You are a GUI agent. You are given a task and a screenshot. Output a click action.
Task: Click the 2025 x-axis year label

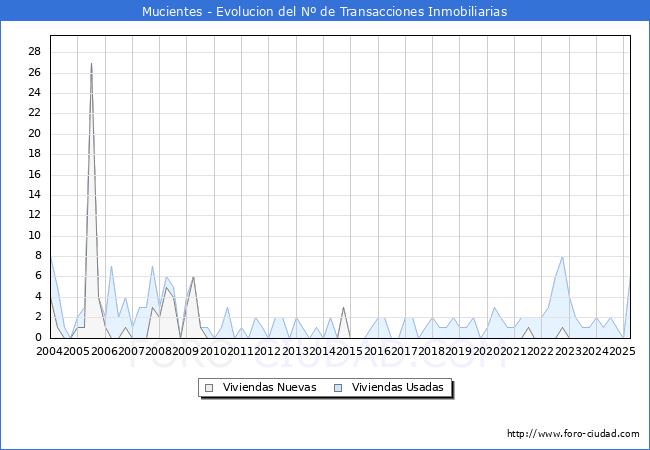(x=623, y=351)
